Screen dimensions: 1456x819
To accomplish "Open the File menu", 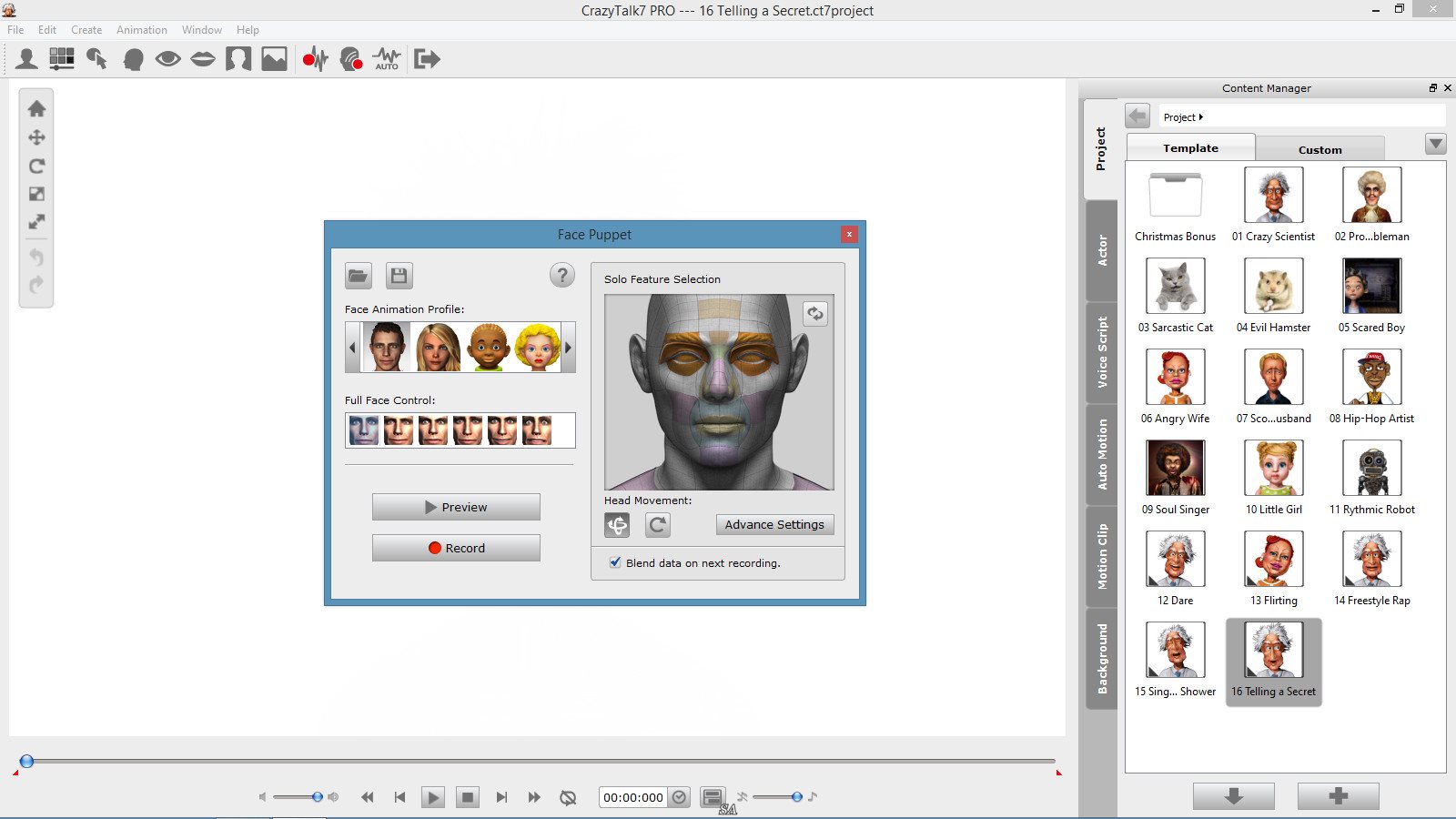I will coord(15,30).
